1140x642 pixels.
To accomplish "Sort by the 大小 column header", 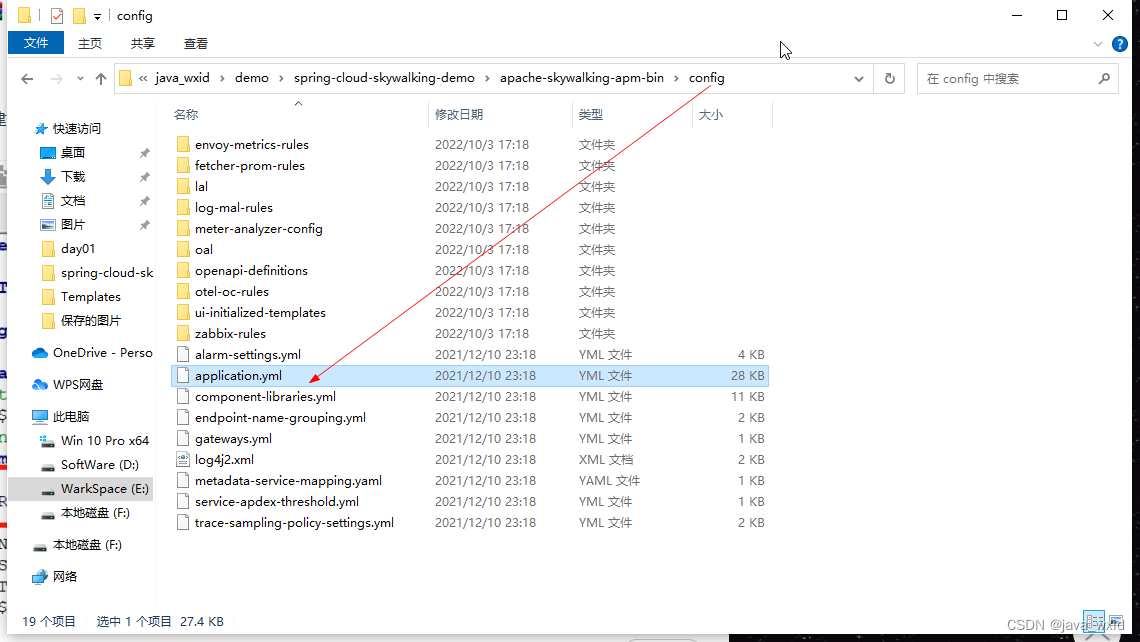I will tap(710, 114).
